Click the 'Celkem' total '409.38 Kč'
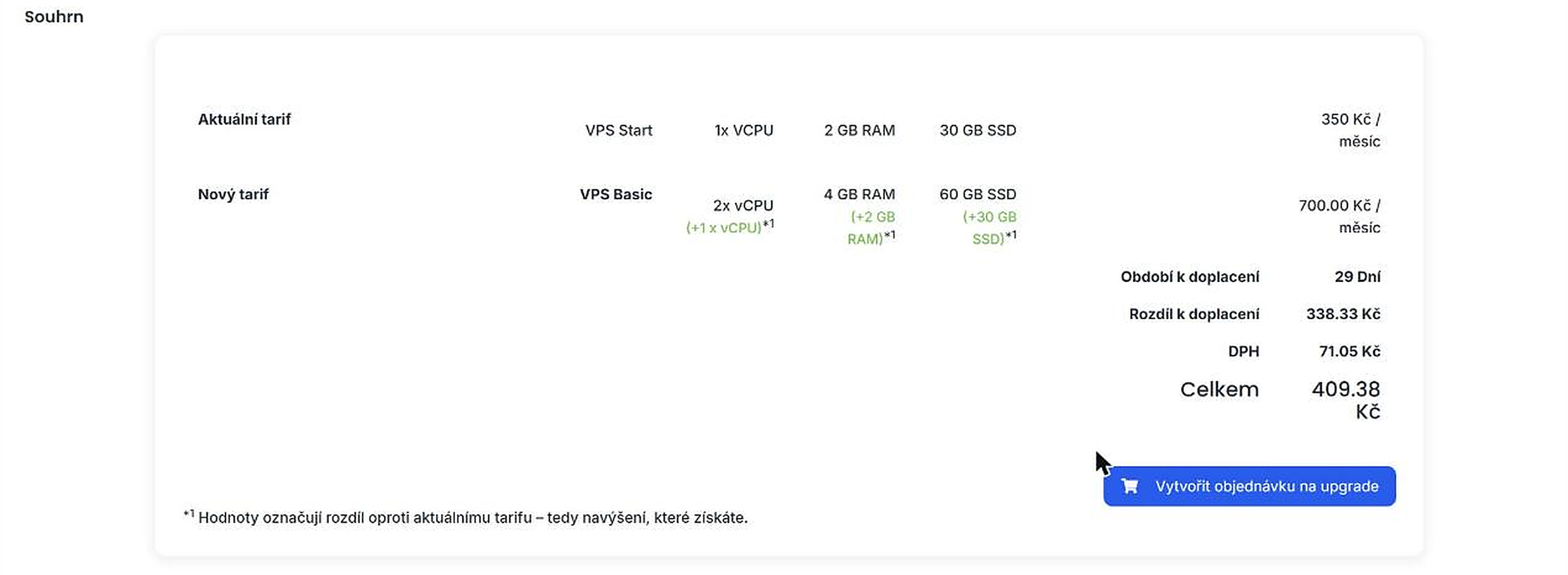The width and height of the screenshot is (1568, 575). [x=1346, y=400]
